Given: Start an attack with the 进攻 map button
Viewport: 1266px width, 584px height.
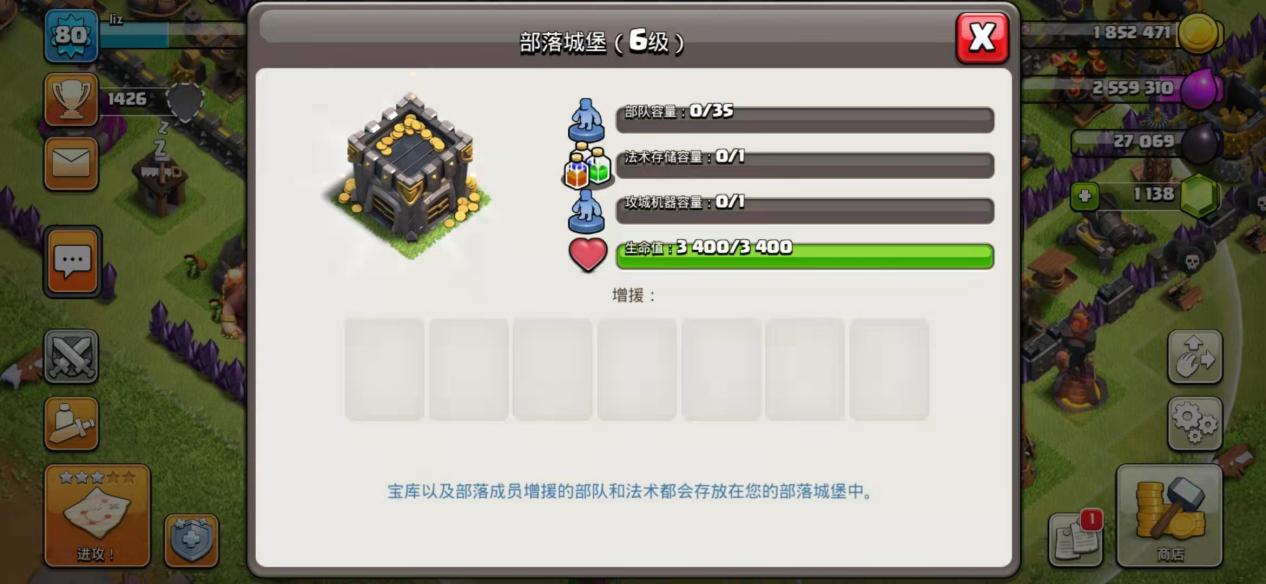Looking at the screenshot, I should (x=97, y=516).
